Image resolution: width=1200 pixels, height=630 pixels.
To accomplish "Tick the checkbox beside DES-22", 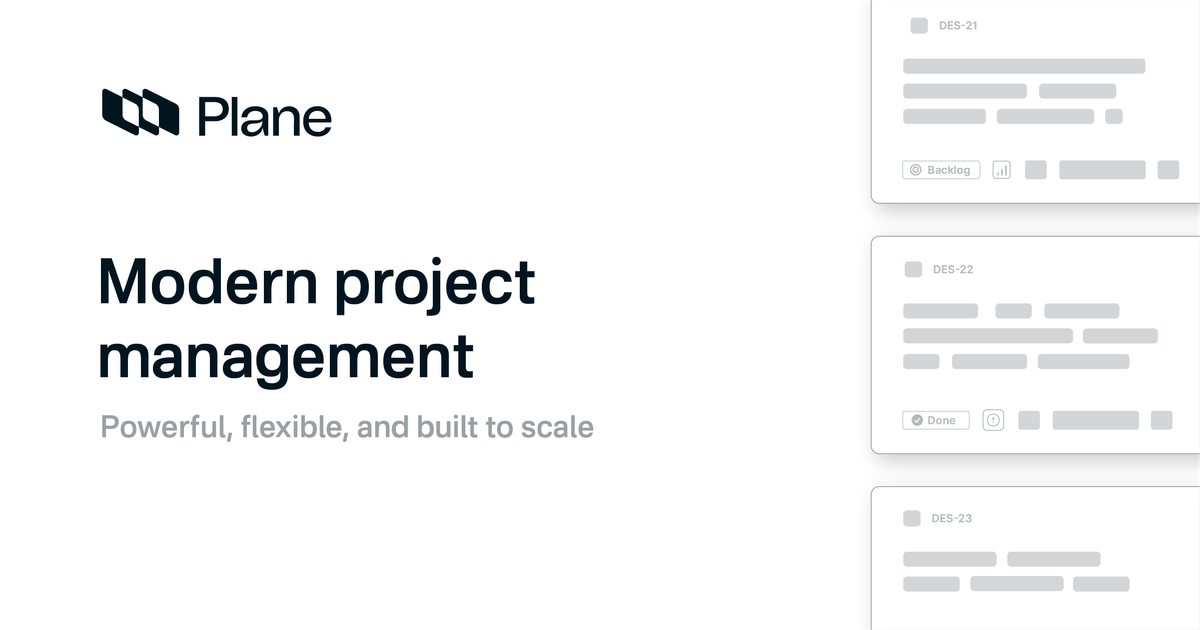I will tap(913, 269).
